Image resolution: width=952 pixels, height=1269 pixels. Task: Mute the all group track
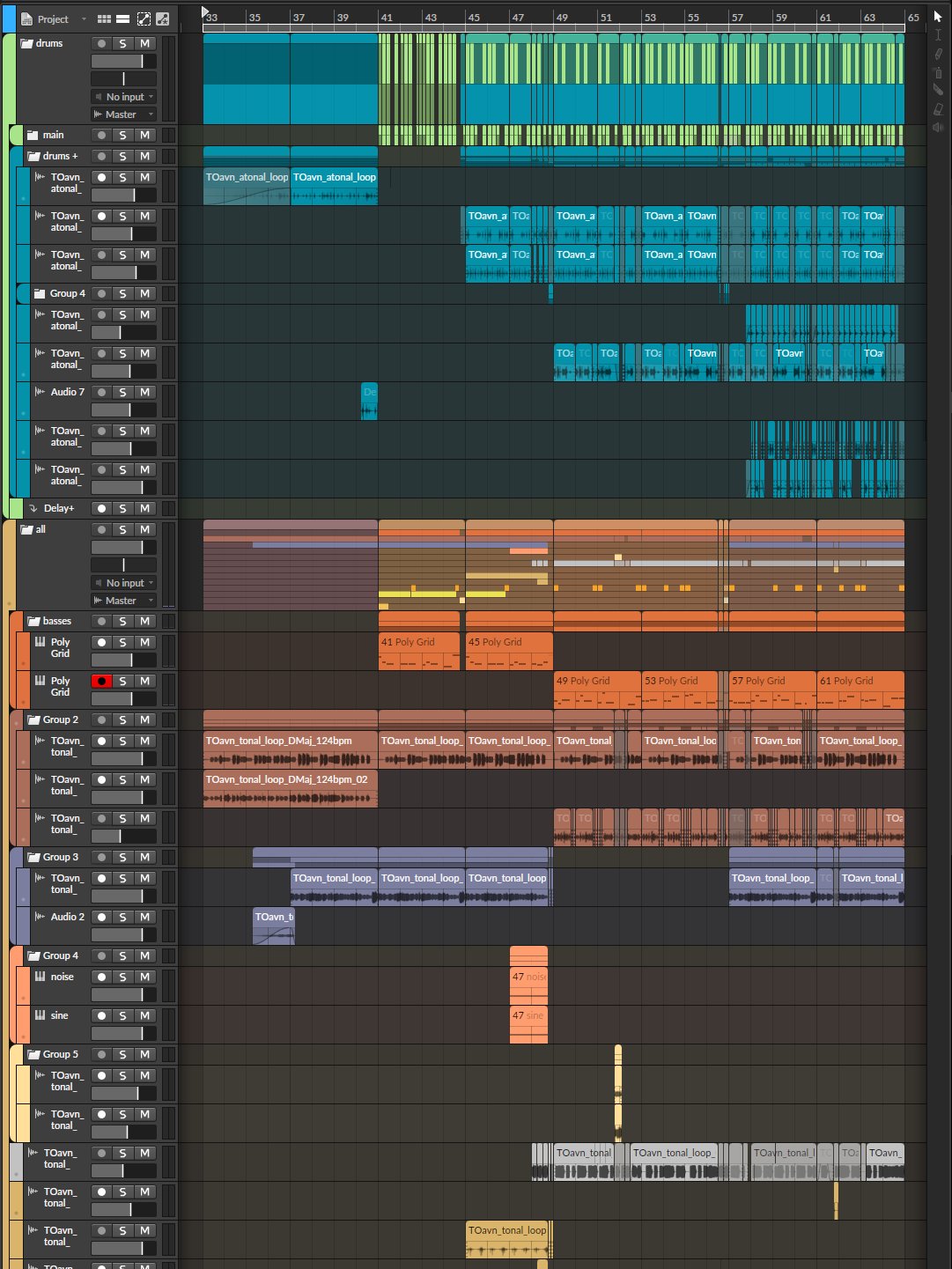[x=144, y=529]
